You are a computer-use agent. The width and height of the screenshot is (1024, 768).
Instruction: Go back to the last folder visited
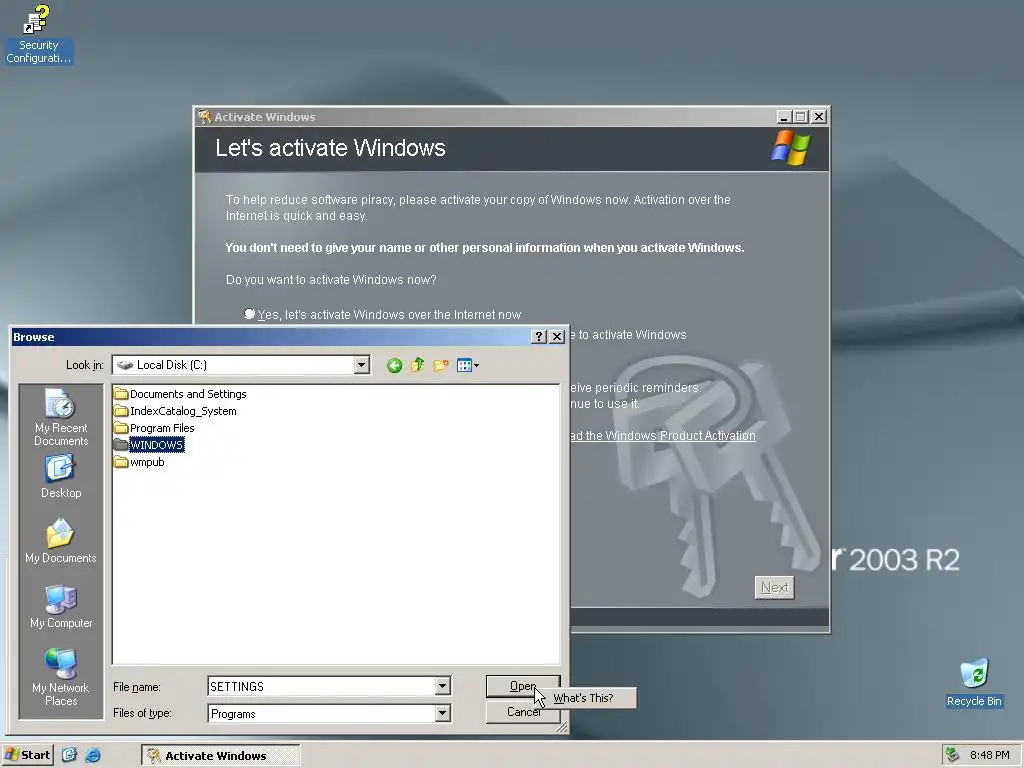pyautogui.click(x=394, y=365)
